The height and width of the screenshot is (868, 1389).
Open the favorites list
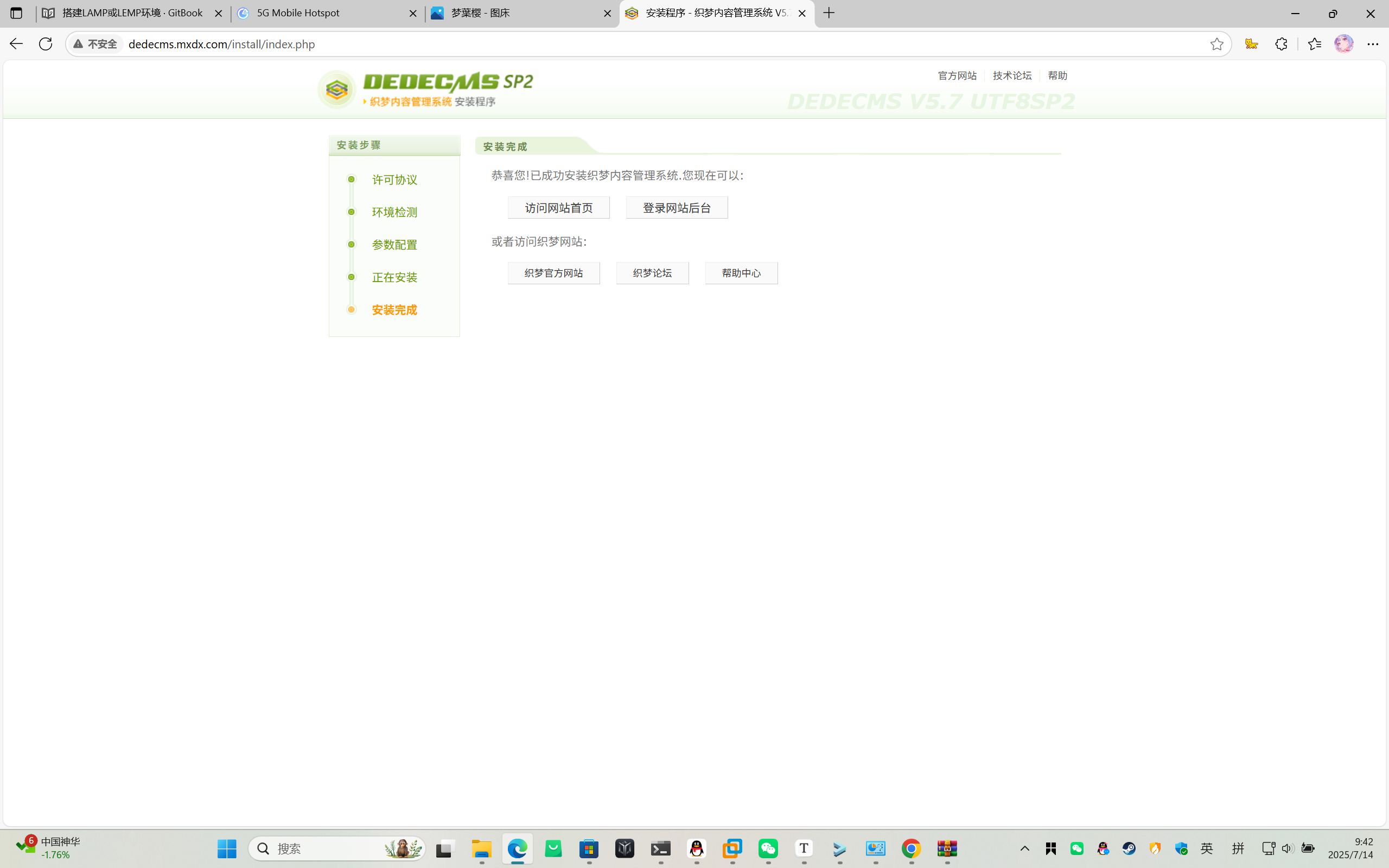1314,44
